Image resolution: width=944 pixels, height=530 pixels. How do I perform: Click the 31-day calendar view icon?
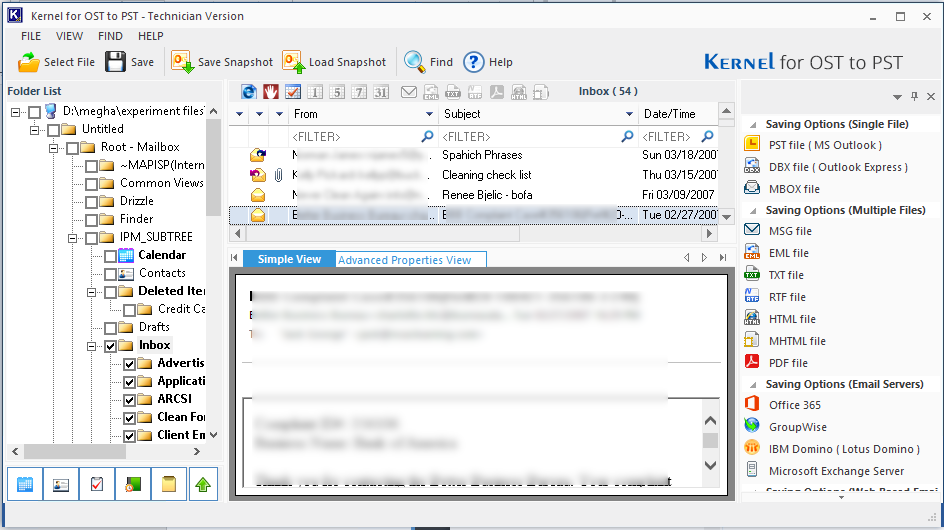380,92
